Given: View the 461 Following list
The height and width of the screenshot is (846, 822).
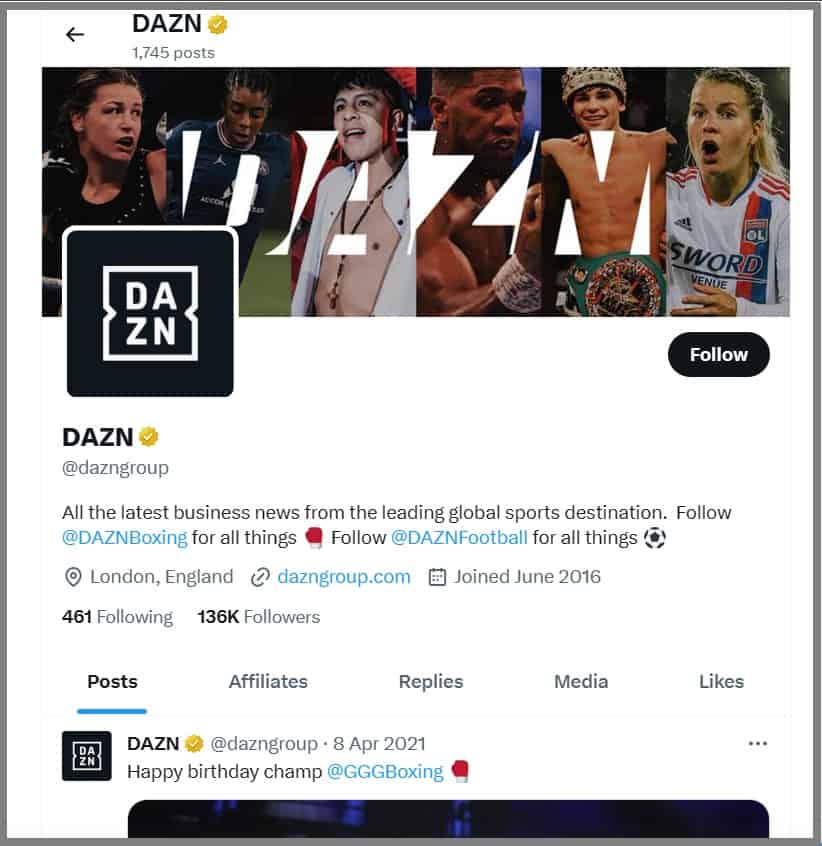Looking at the screenshot, I should [118, 617].
